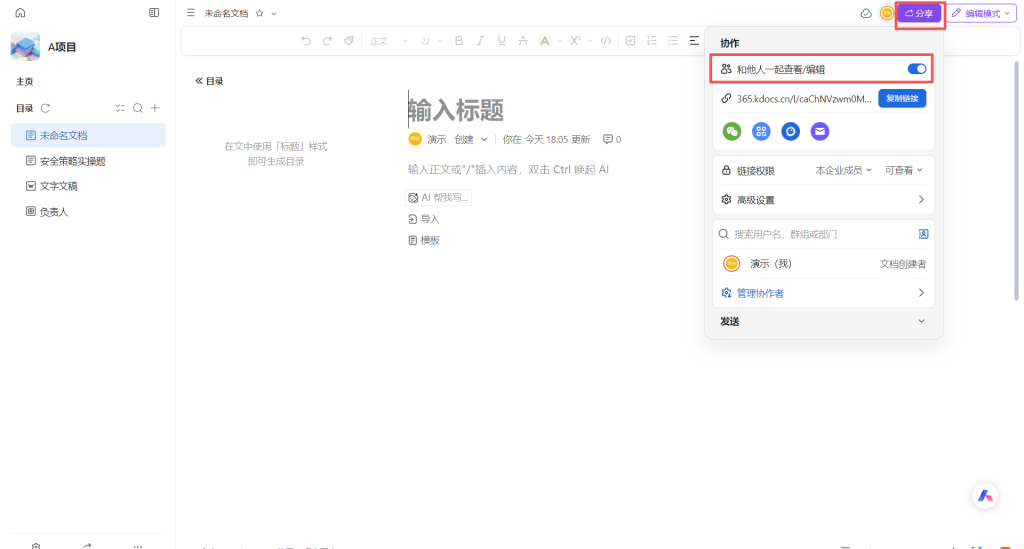The image size is (1024, 549).
Task: Click the 分享 share button
Action: point(919,13)
